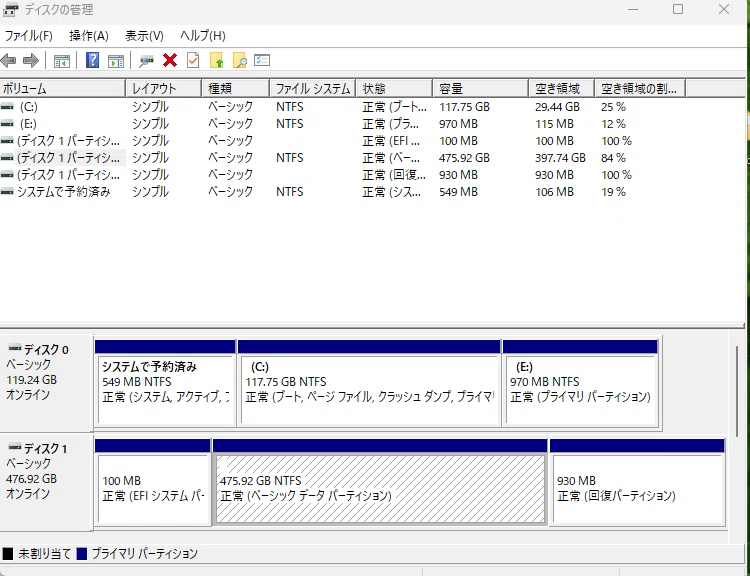Image resolution: width=750 pixels, height=576 pixels.
Task: Sort by the ファイル システム column header
Action: click(x=313, y=89)
